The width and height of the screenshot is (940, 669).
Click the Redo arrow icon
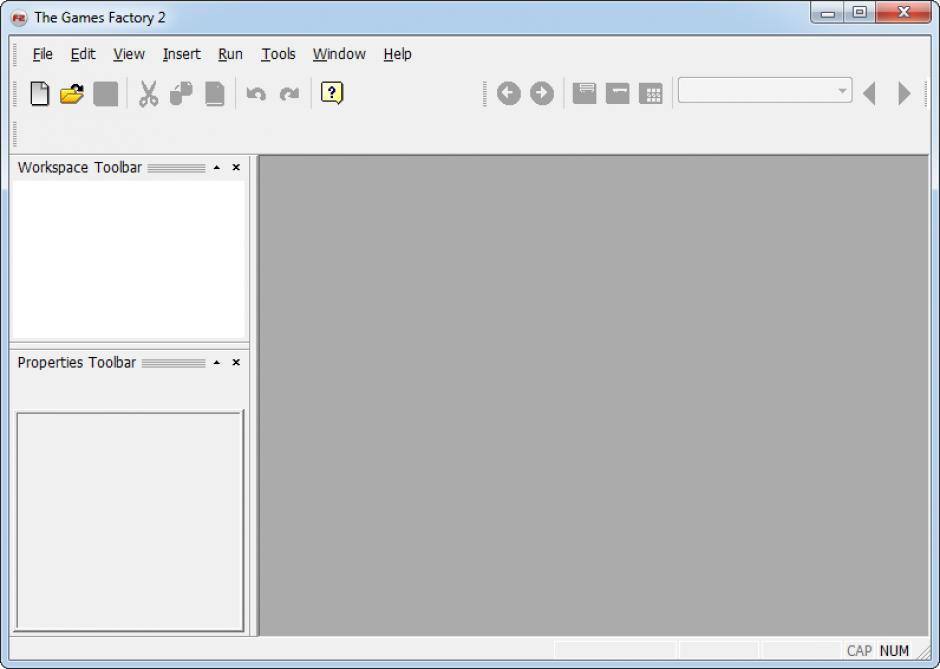coord(290,94)
